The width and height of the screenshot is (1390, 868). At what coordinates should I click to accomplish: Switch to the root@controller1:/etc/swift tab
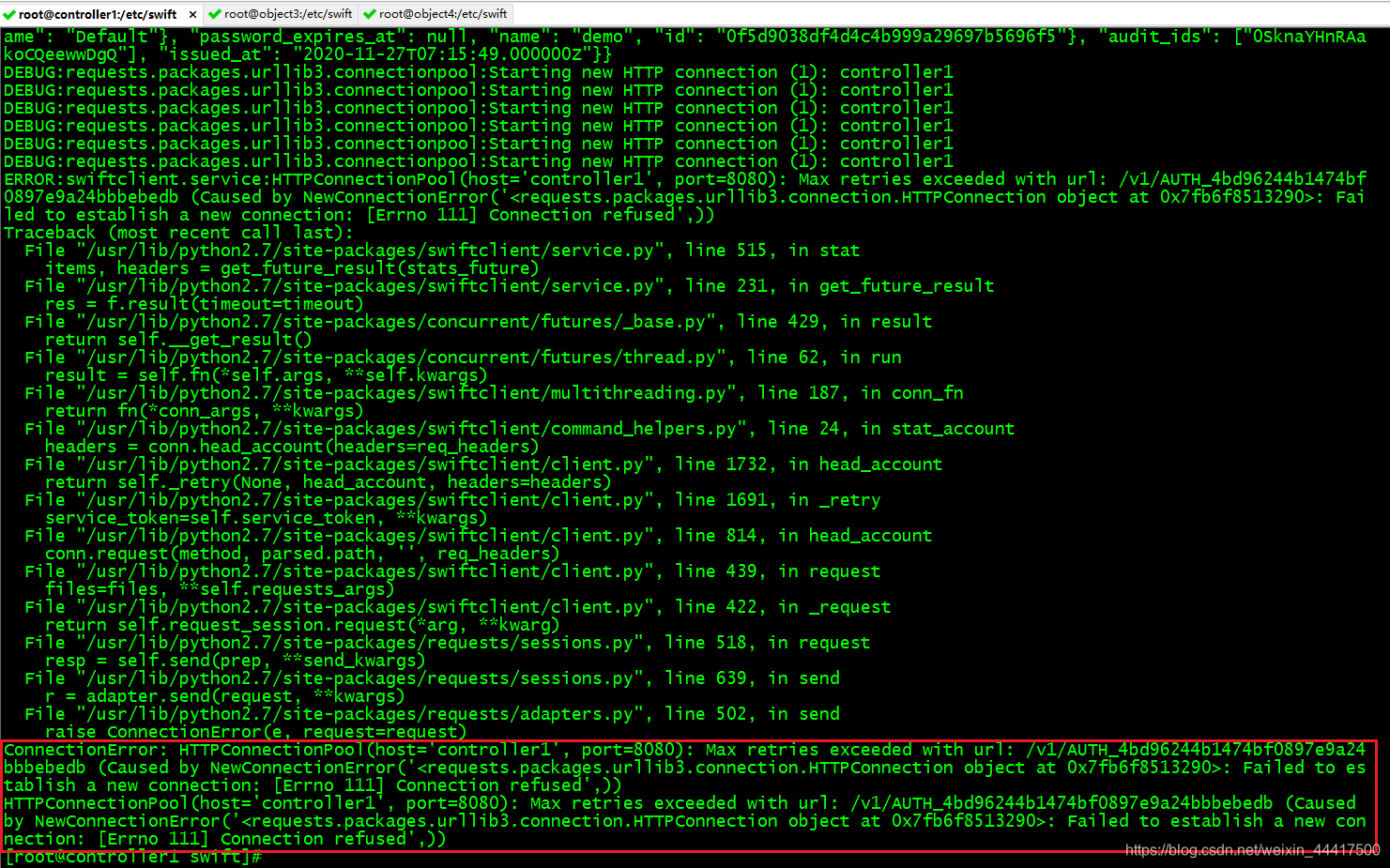click(x=98, y=14)
